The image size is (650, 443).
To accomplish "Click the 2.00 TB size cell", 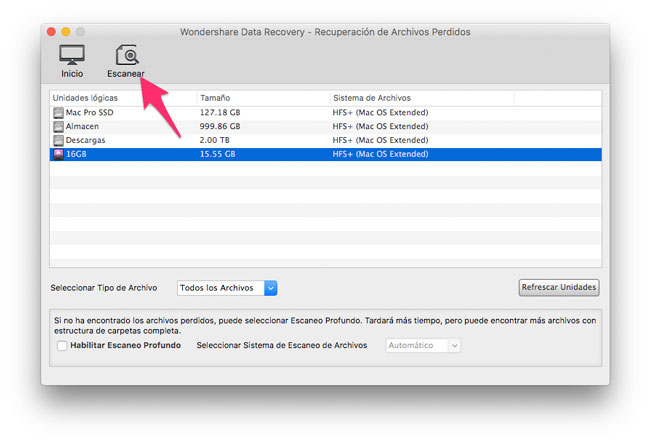I will 215,141.
